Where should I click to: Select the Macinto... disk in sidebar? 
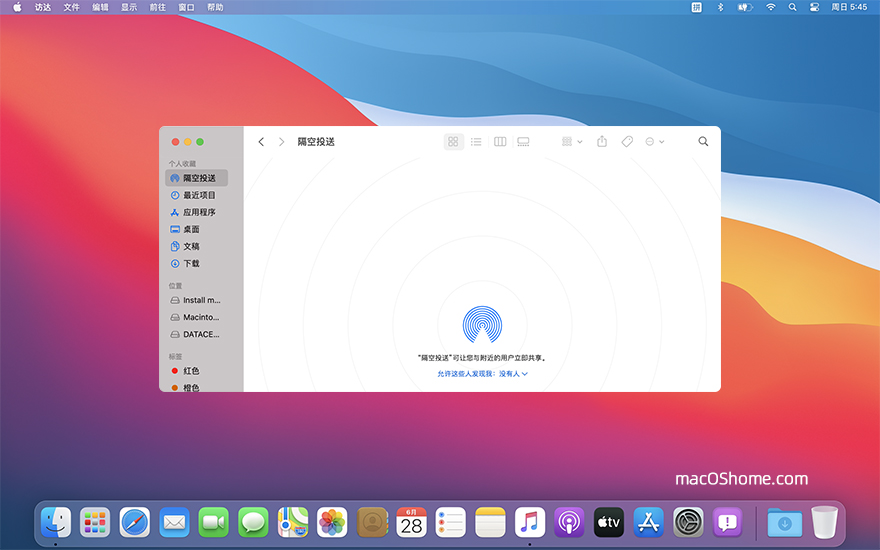[x=196, y=317]
